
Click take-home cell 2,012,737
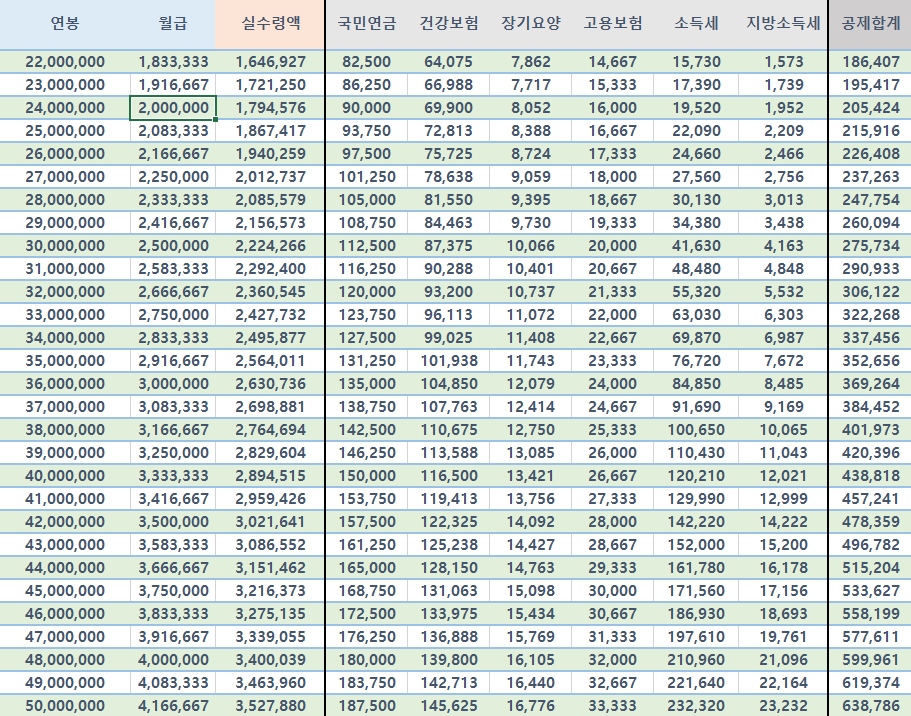point(270,177)
